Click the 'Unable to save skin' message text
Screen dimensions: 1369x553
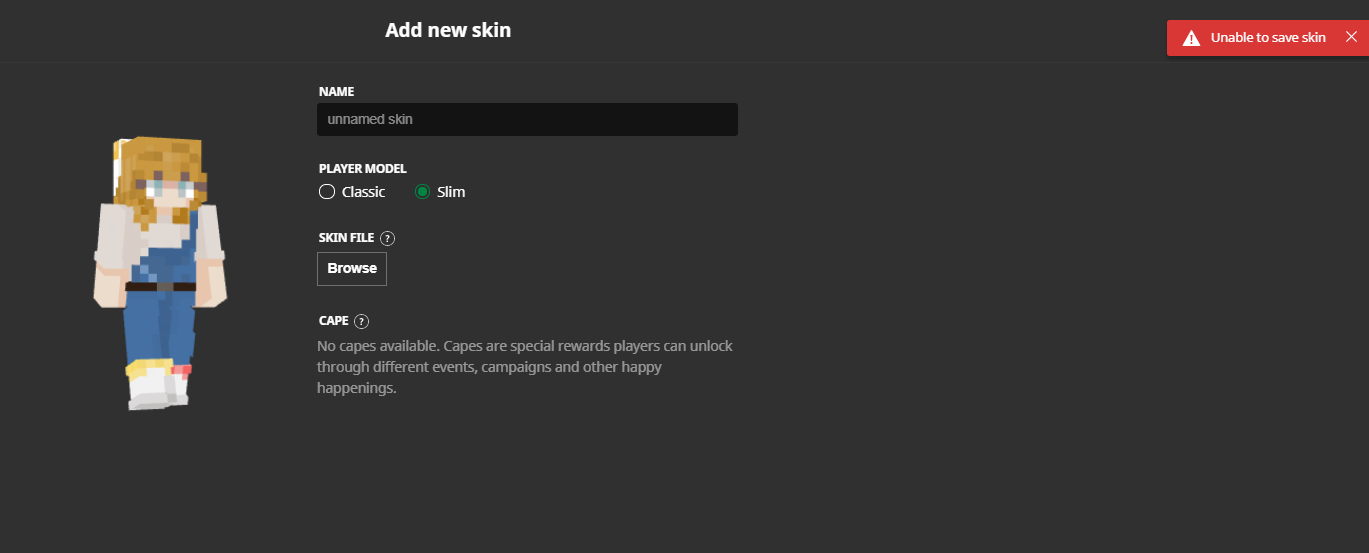[1268, 38]
